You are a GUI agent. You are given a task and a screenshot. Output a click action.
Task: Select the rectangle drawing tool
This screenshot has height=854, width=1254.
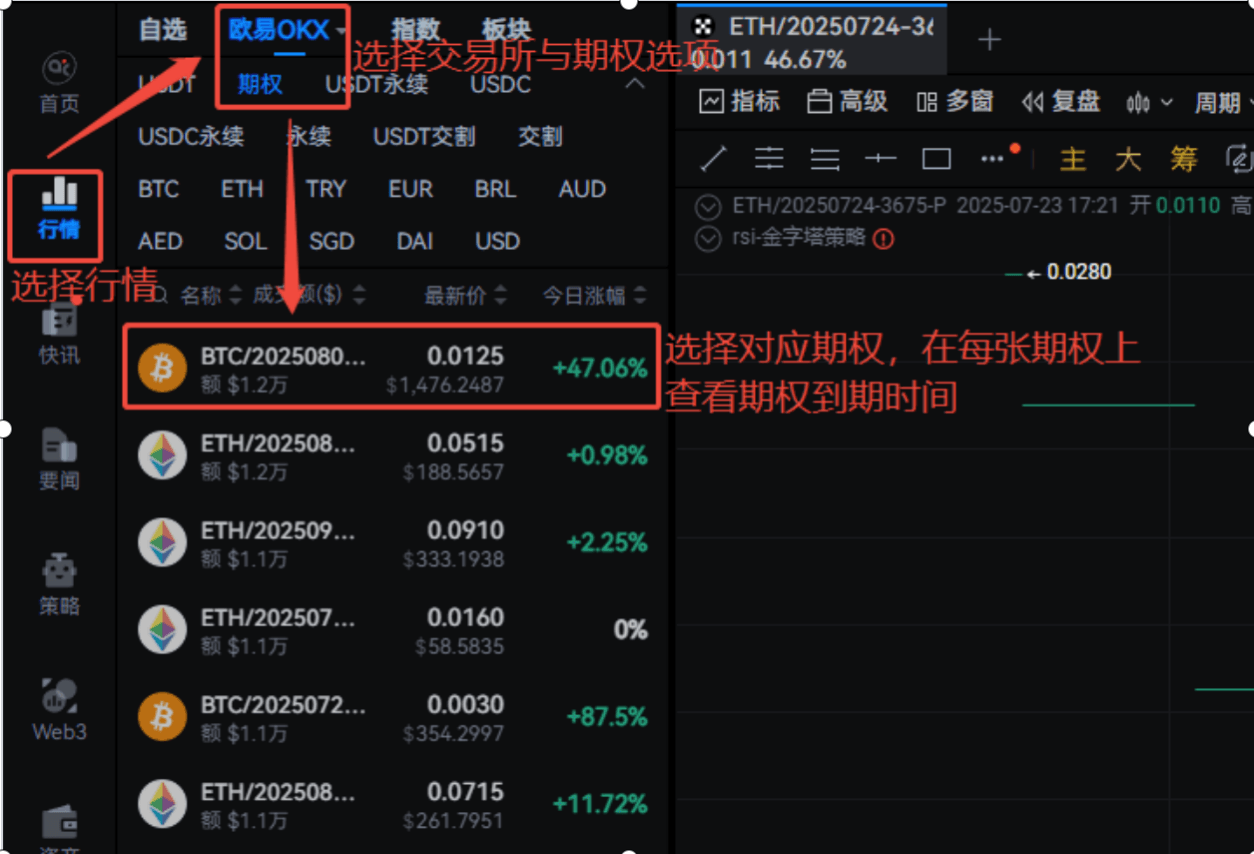click(936, 158)
